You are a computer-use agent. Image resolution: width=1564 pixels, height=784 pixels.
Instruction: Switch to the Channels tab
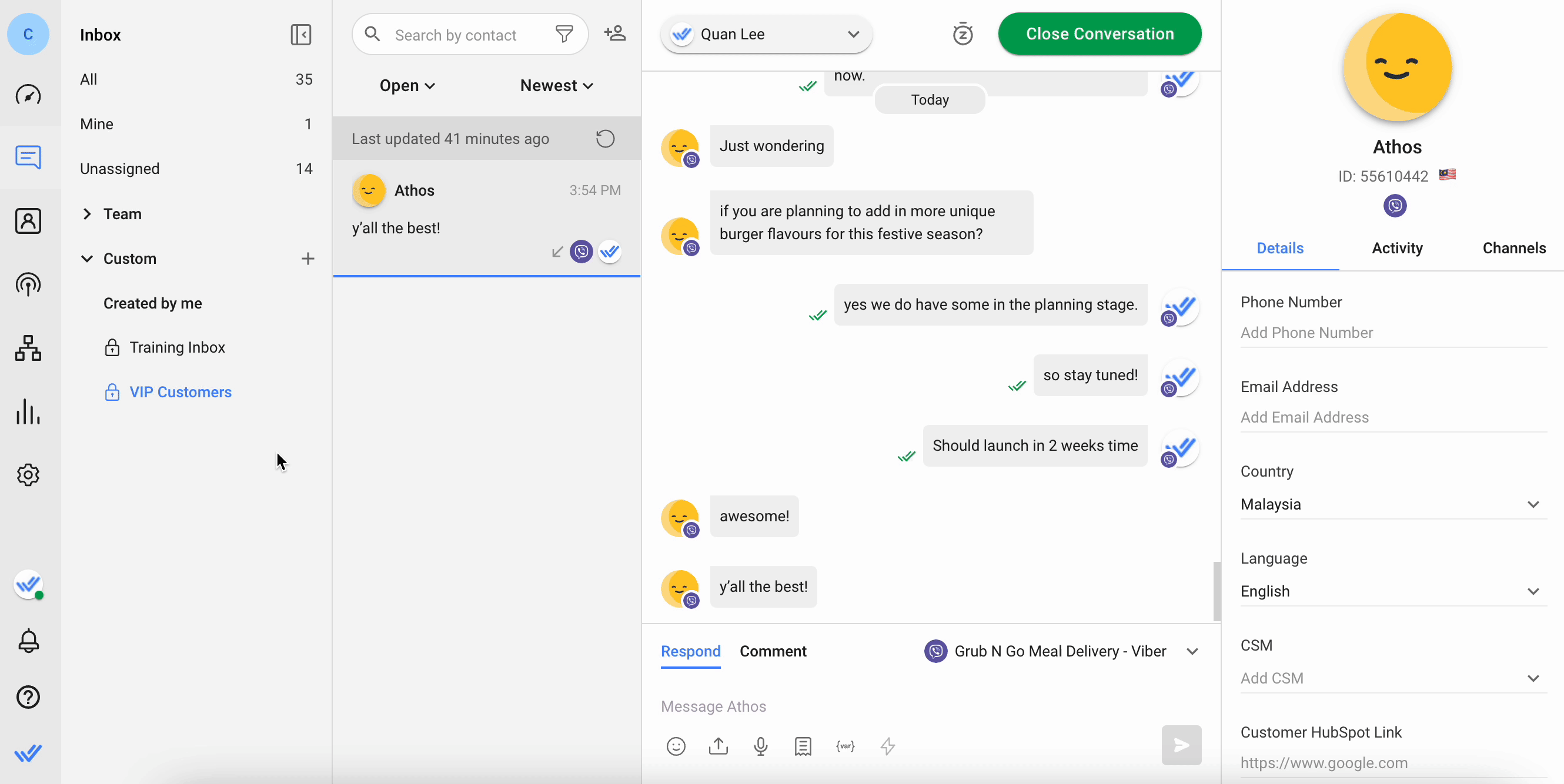tap(1514, 248)
